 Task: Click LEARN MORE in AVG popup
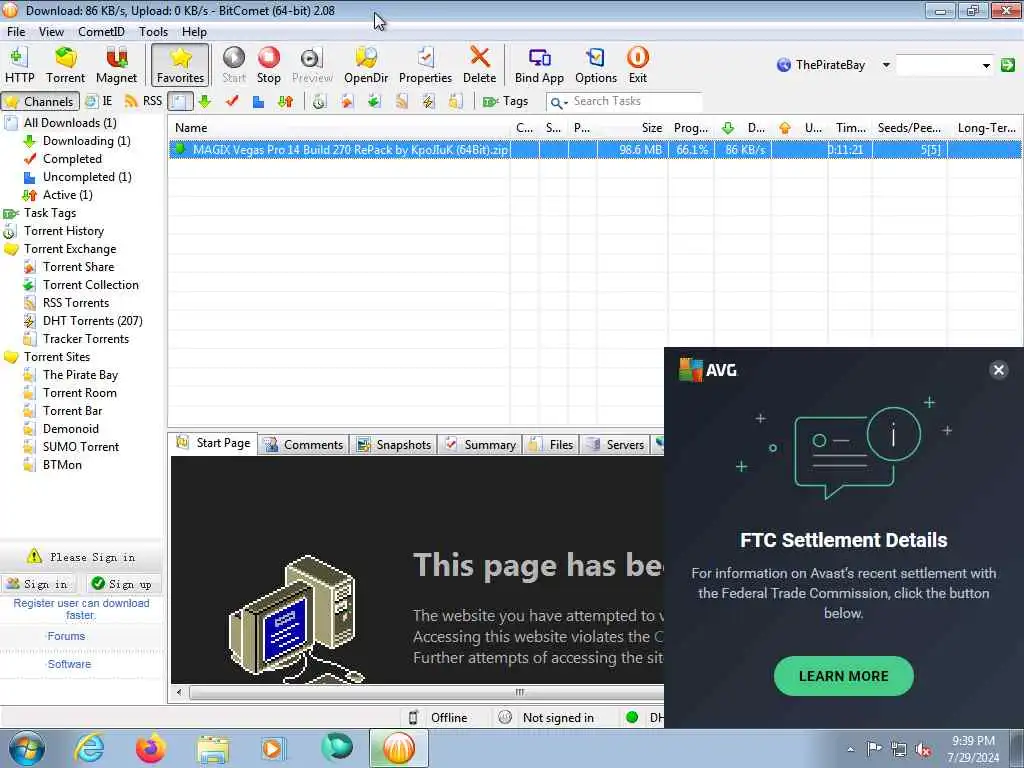click(843, 676)
